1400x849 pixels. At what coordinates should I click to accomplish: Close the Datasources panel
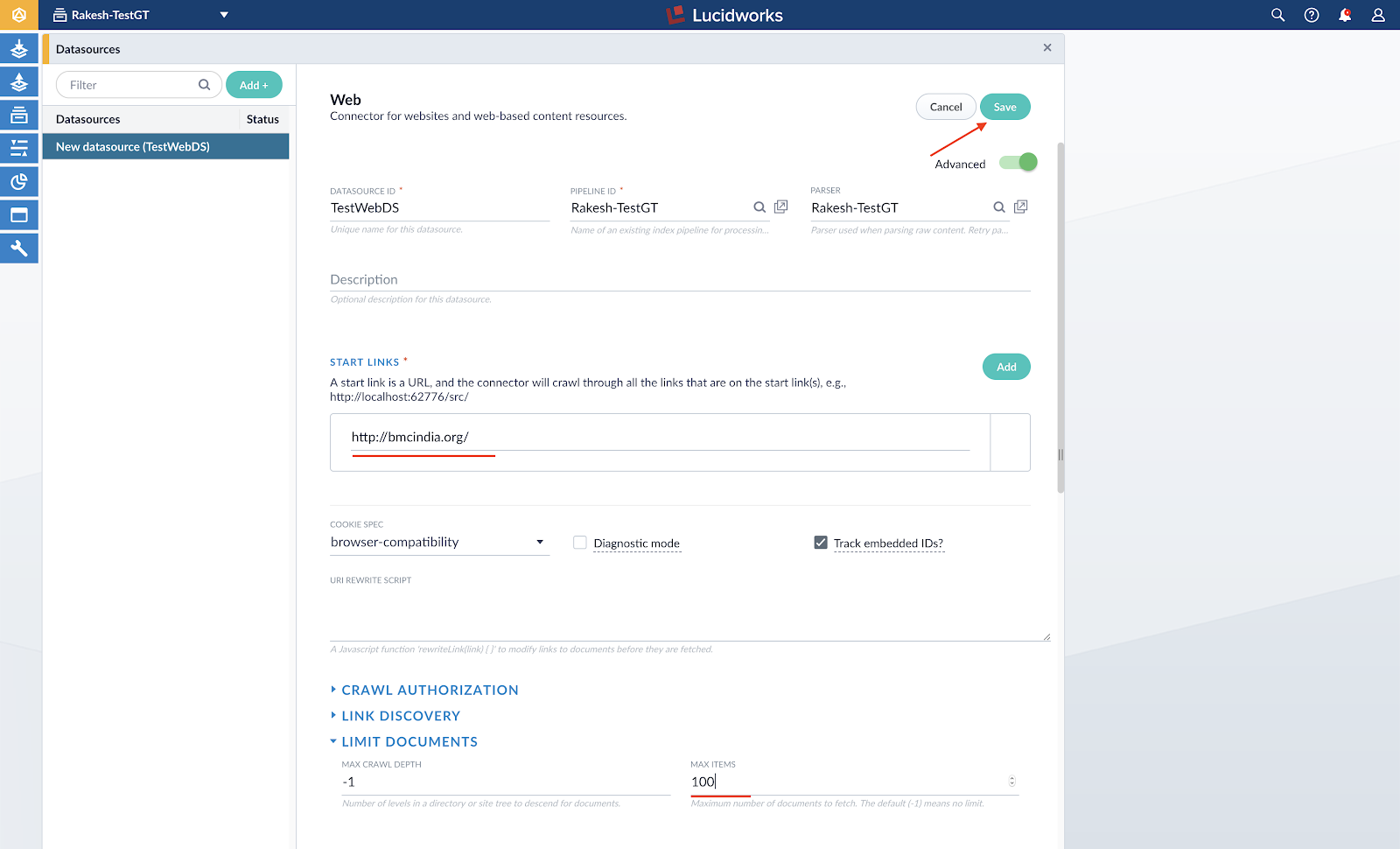click(x=1047, y=48)
